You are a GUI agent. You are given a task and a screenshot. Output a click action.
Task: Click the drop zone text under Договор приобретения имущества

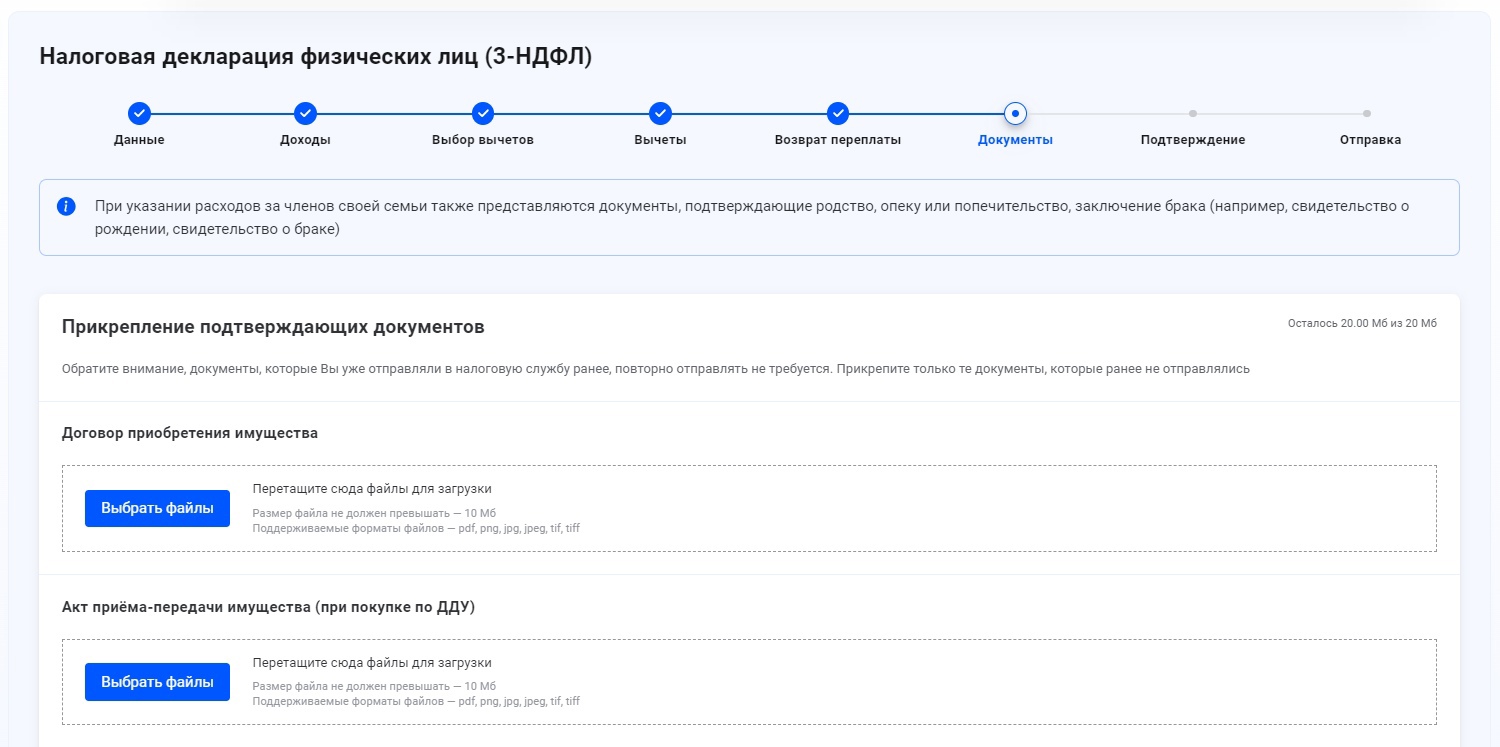(x=372, y=489)
